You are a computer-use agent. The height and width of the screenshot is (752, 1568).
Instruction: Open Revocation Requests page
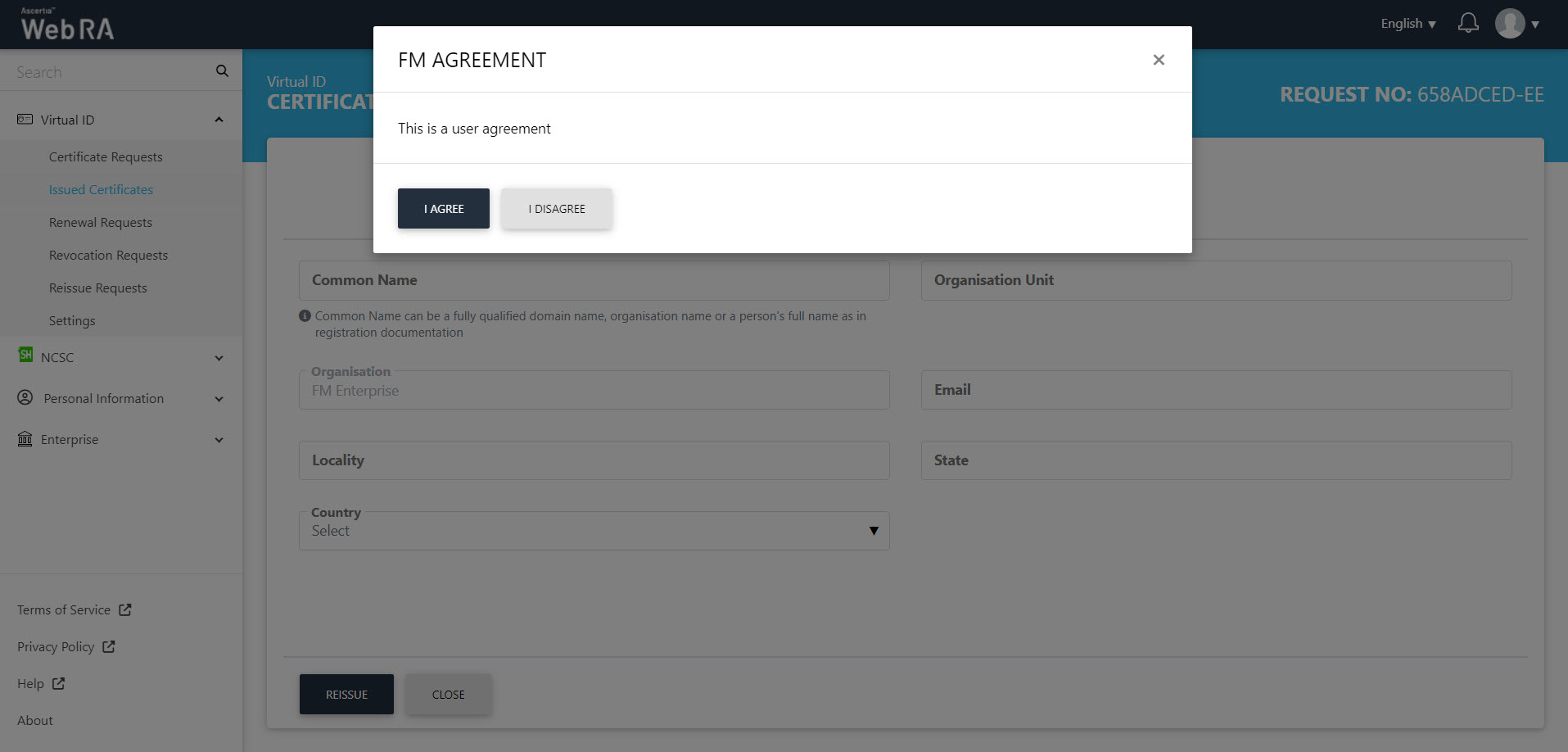pos(108,255)
